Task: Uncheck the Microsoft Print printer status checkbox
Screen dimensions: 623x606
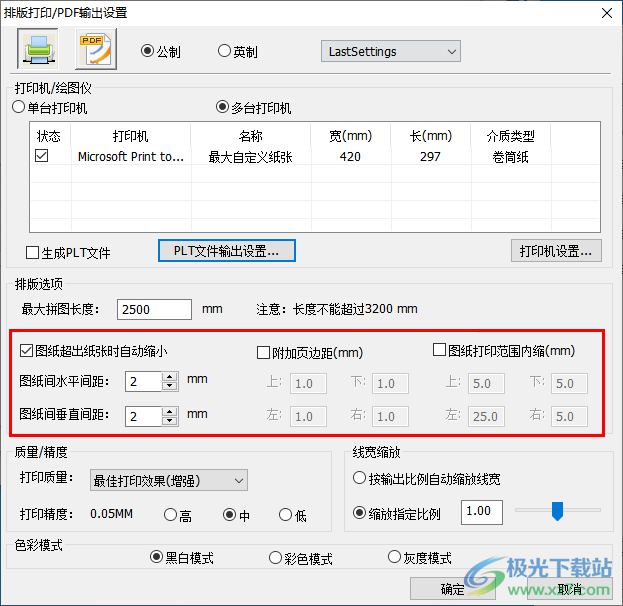Action: point(42,156)
